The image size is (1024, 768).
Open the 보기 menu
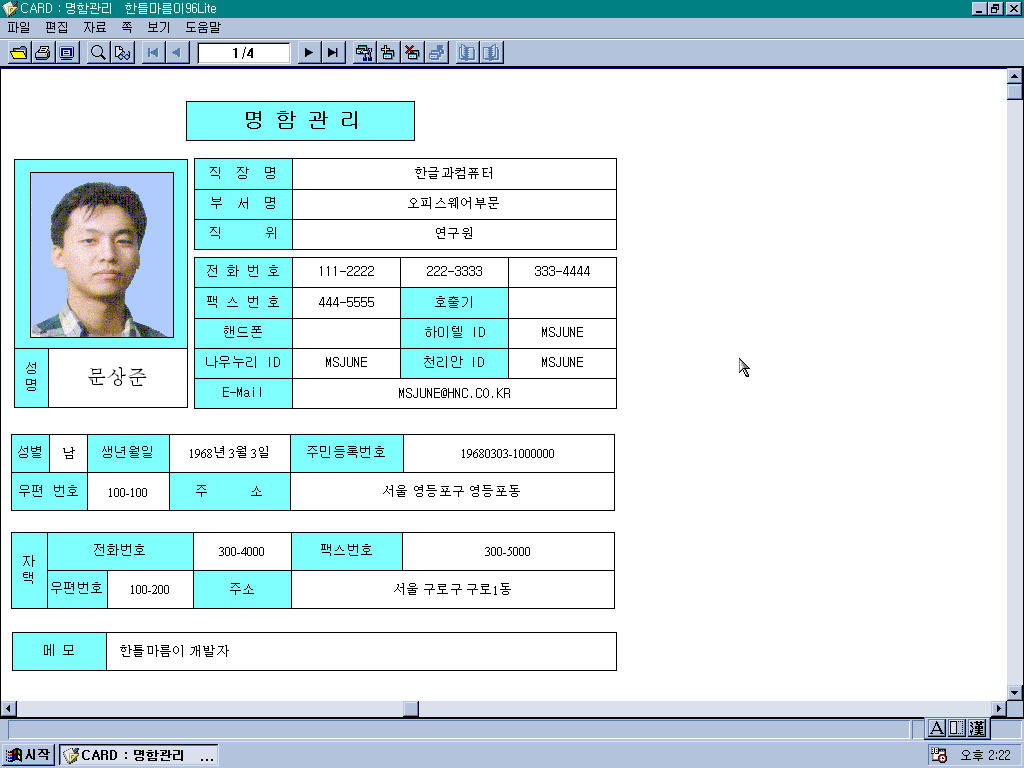tap(159, 27)
